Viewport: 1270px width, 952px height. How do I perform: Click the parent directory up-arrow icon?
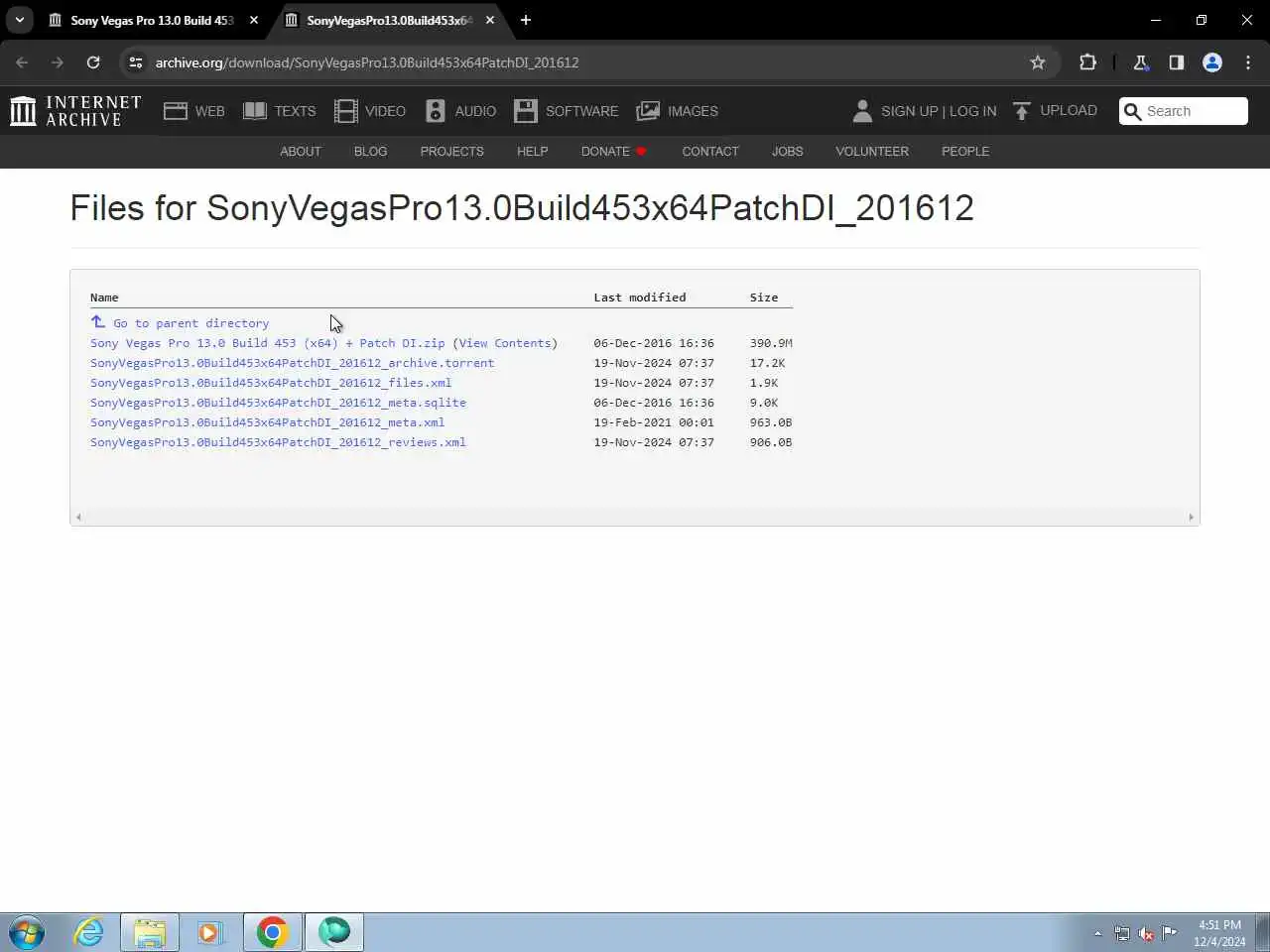point(98,322)
